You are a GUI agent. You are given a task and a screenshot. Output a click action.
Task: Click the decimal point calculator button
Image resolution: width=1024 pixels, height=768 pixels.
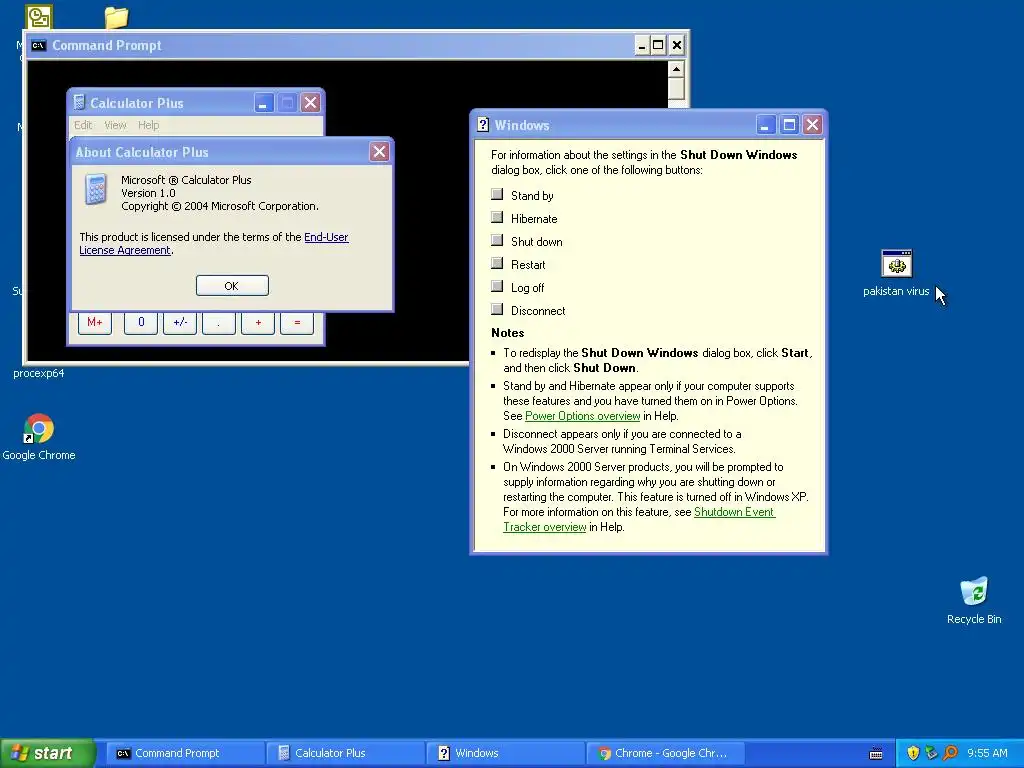point(219,323)
